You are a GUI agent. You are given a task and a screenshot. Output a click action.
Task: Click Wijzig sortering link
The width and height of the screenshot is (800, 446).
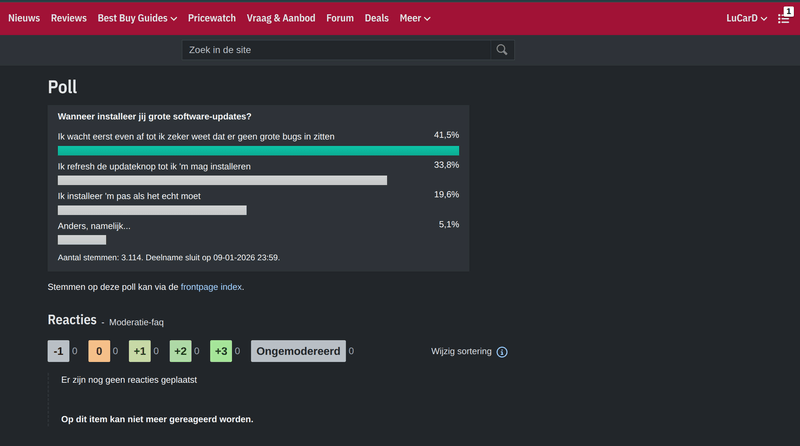click(x=461, y=352)
